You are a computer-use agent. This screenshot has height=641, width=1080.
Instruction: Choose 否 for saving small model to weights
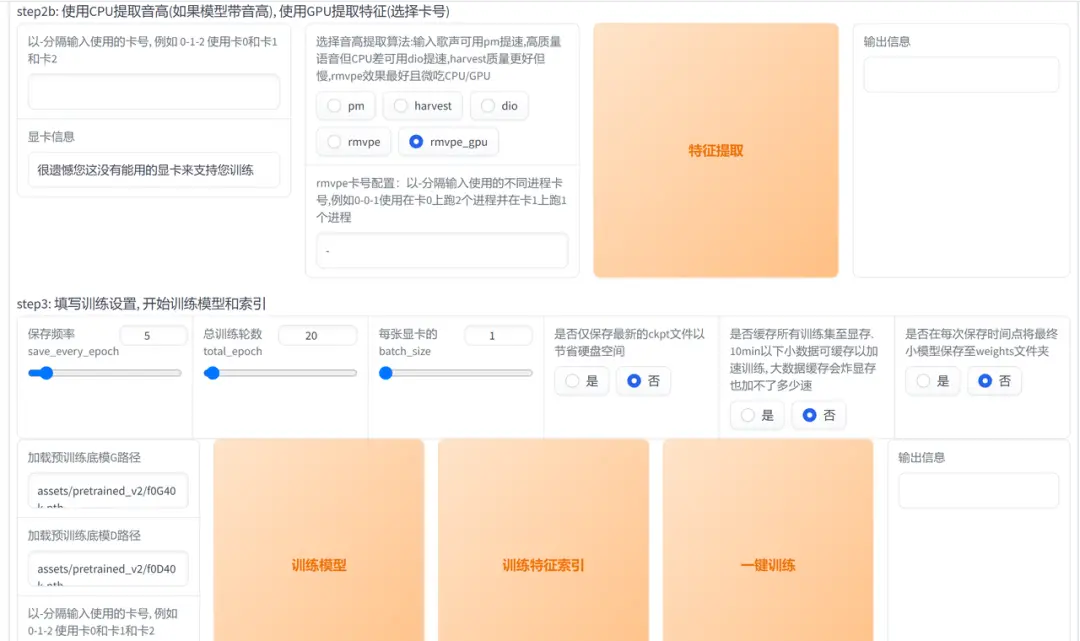coord(995,381)
